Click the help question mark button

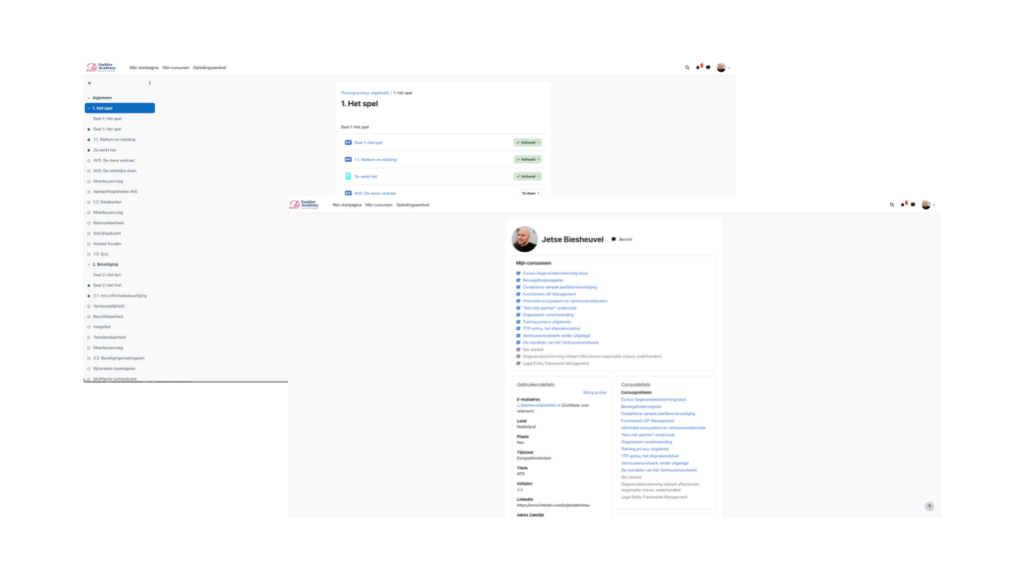click(929, 506)
